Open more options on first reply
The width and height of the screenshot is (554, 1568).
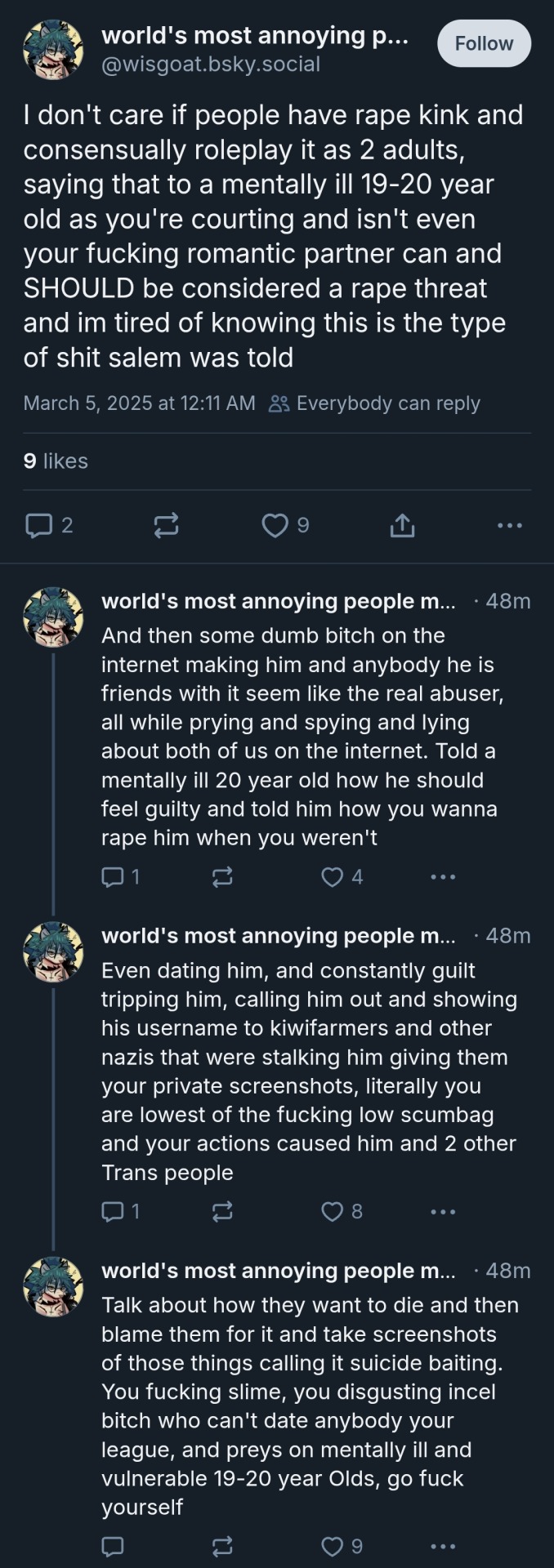pyautogui.click(x=443, y=877)
